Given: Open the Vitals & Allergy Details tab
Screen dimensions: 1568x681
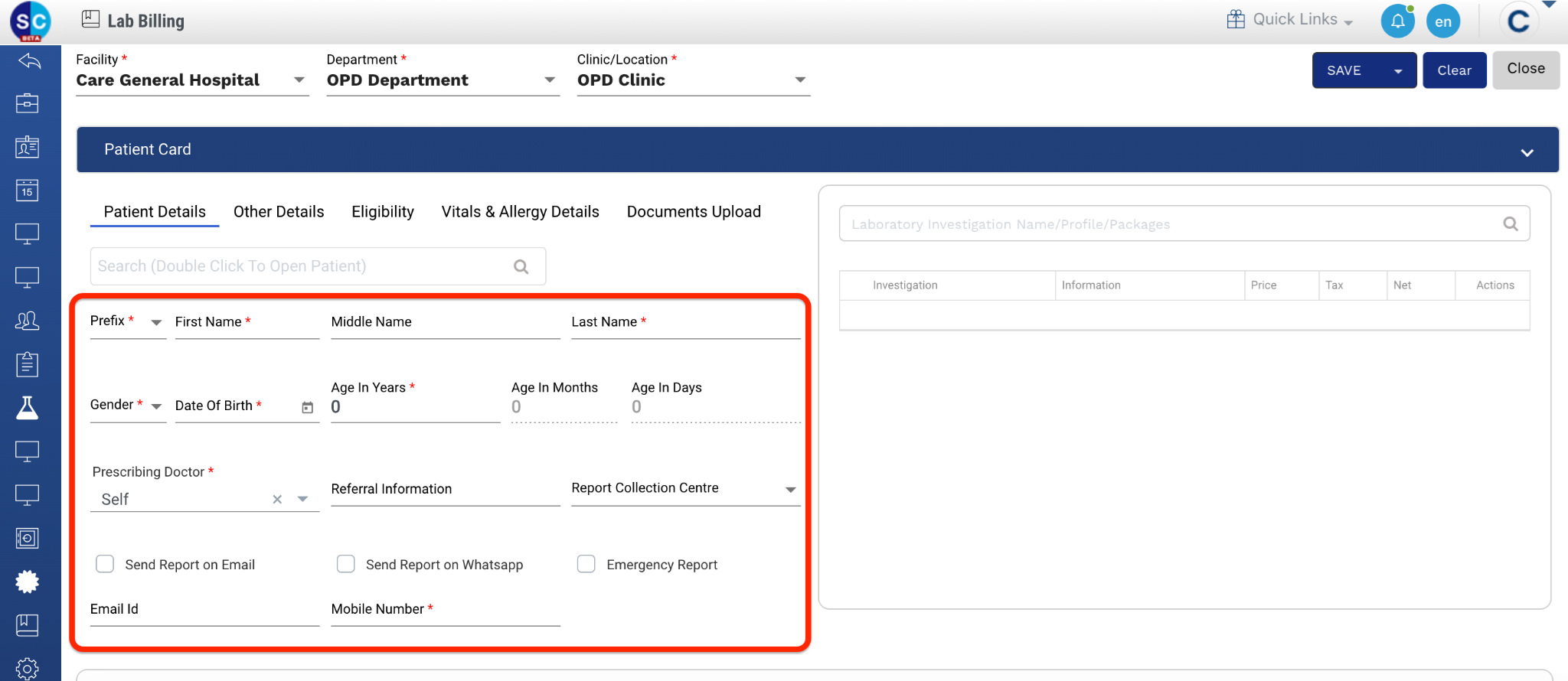Looking at the screenshot, I should point(520,212).
